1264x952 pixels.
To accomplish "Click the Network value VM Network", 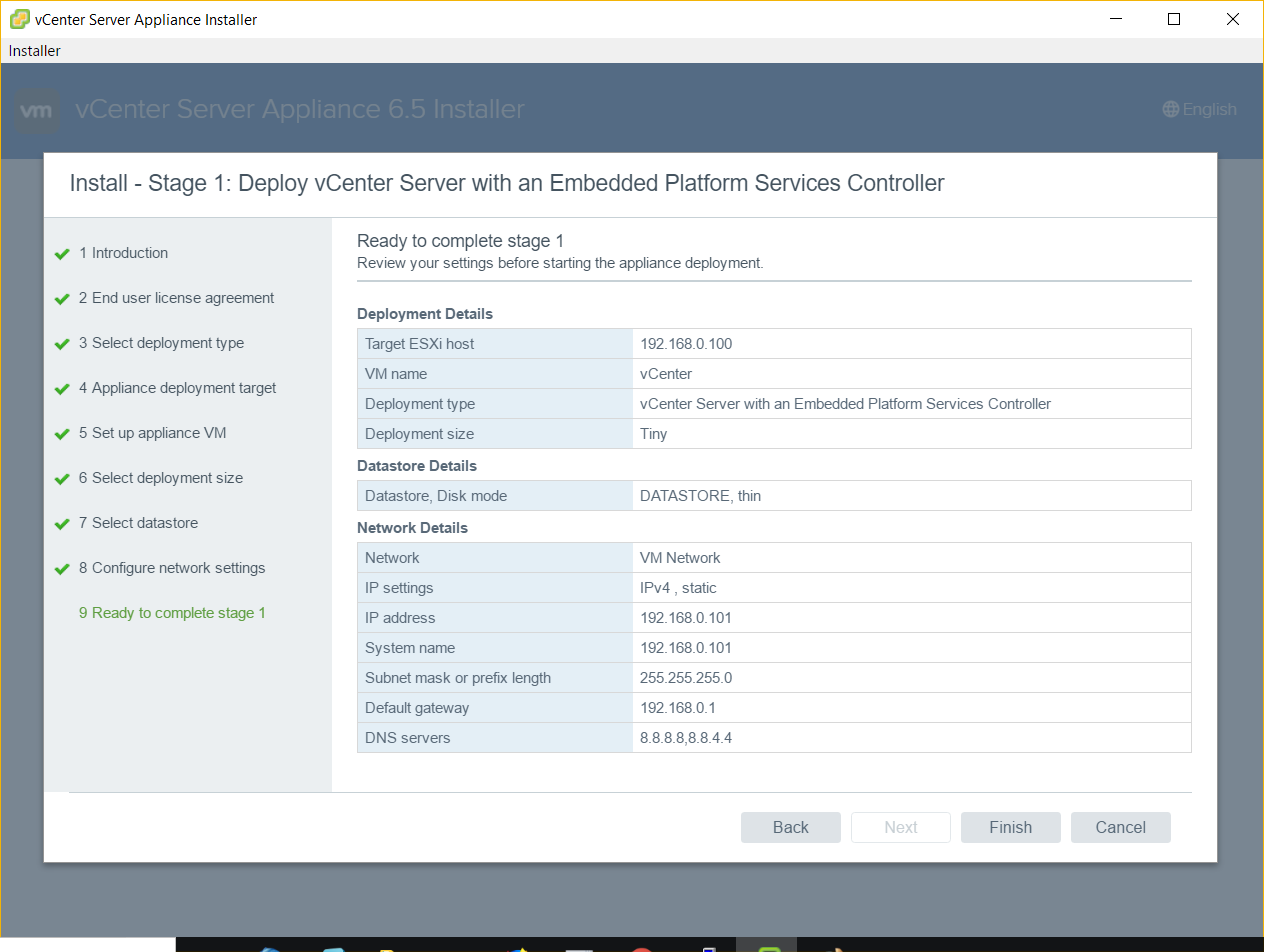I will 680,558.
